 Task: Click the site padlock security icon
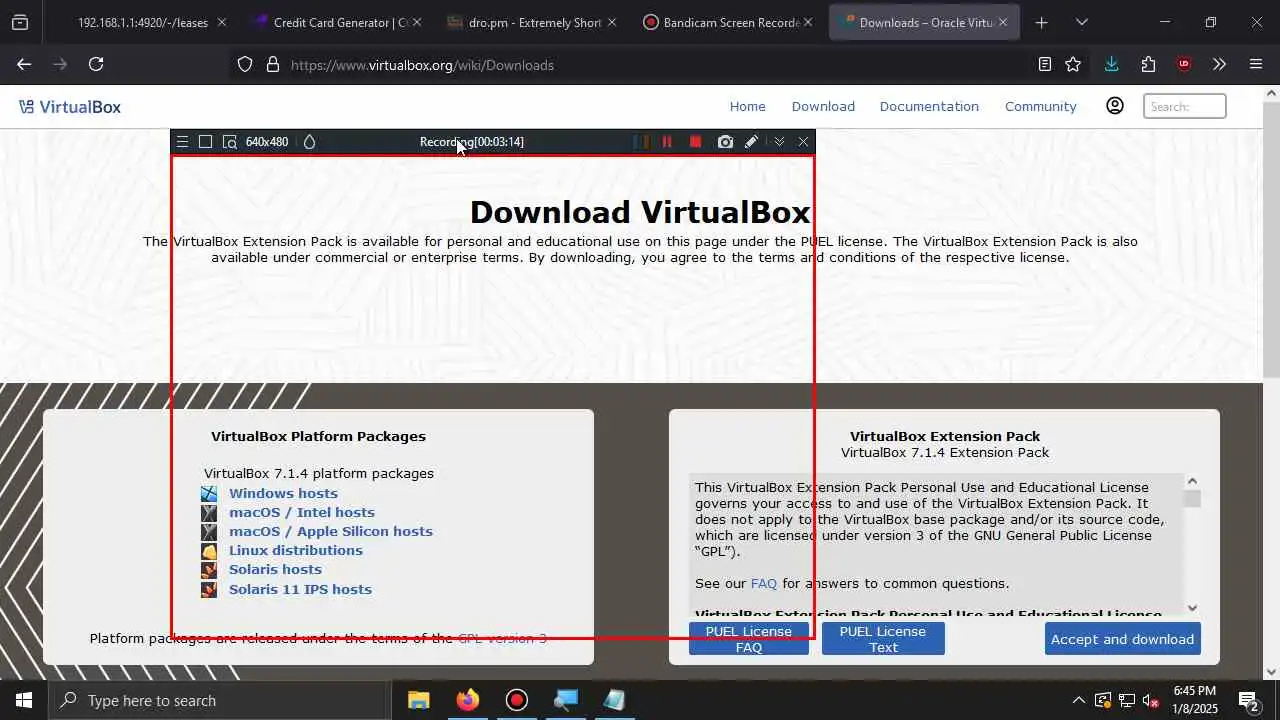(x=272, y=65)
